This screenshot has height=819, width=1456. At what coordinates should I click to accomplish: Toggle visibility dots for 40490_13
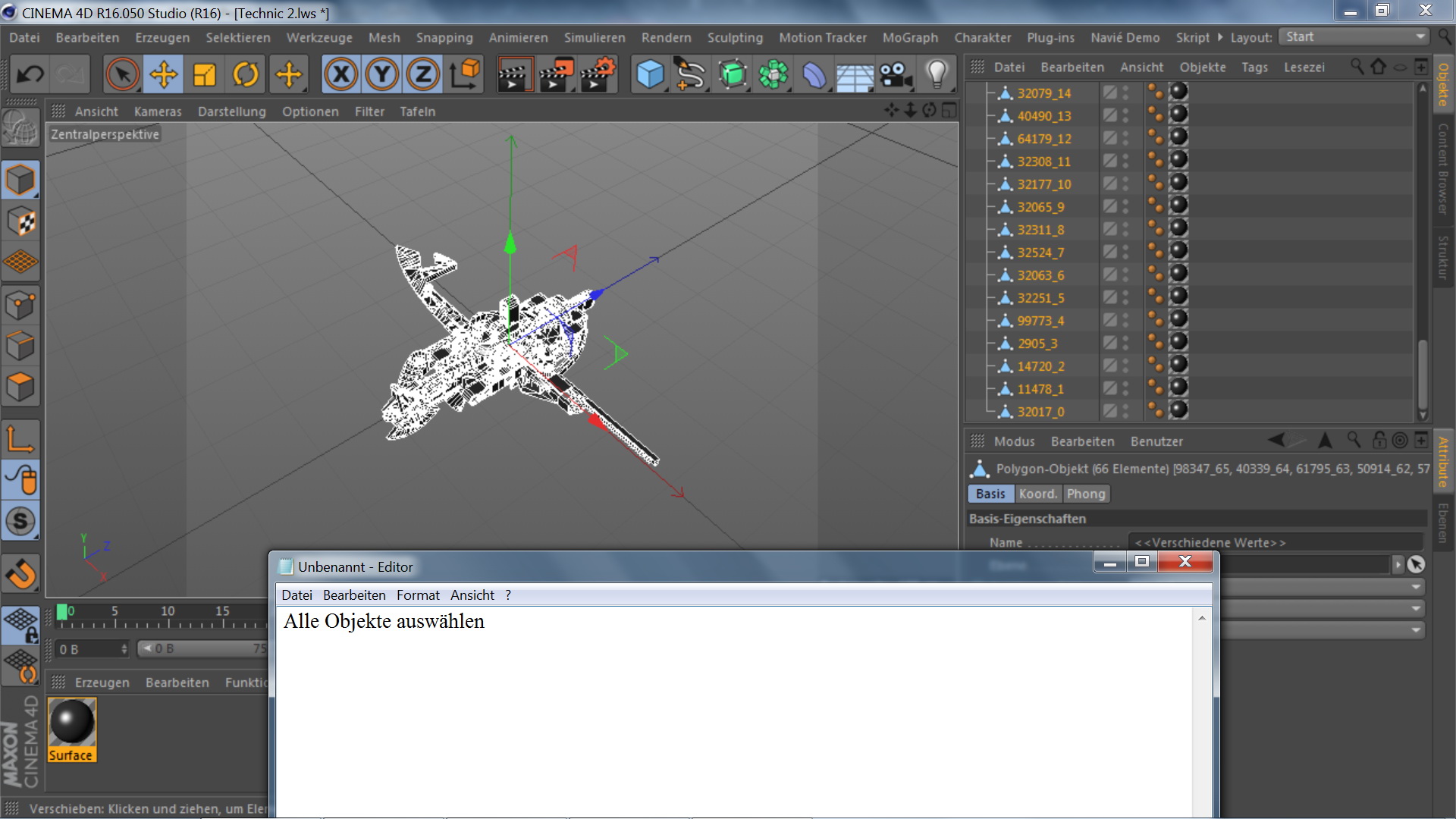click(1125, 115)
